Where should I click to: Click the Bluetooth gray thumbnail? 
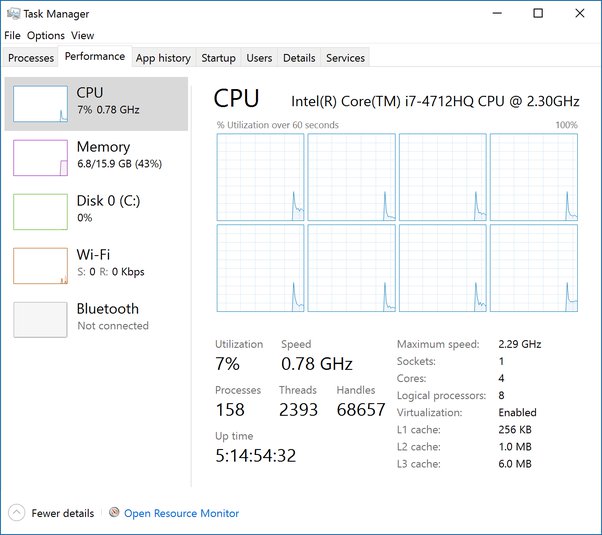[x=40, y=320]
